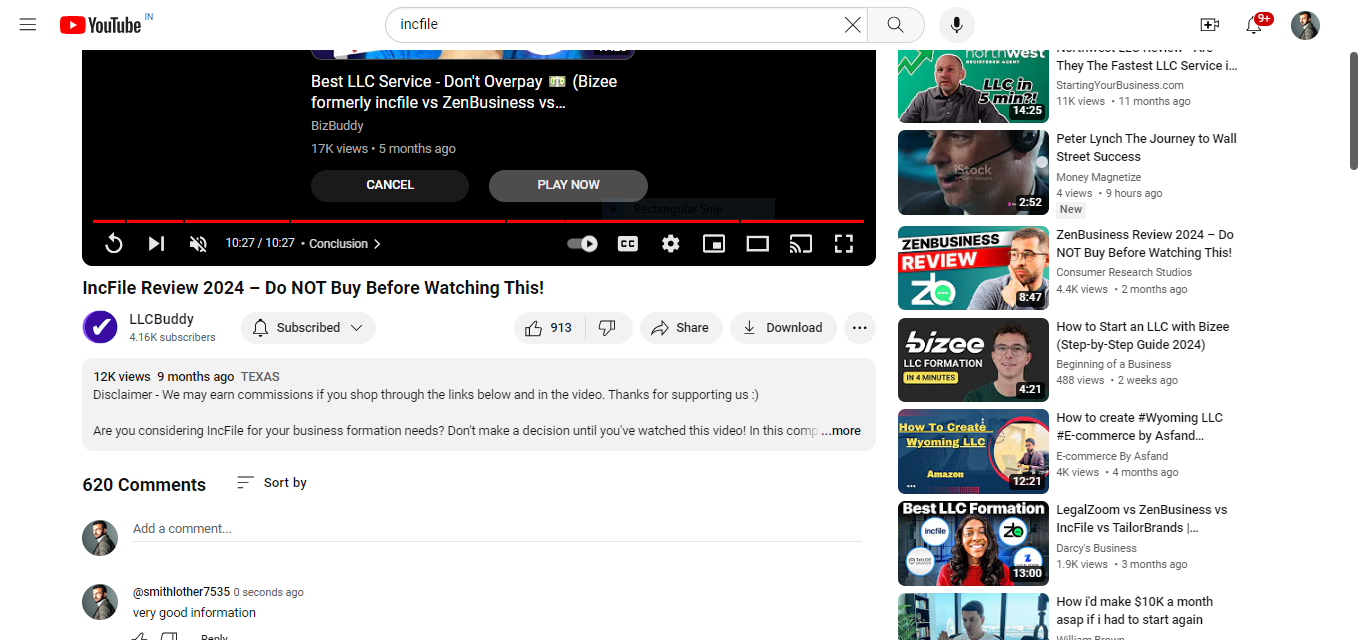Open the Create video menu

[x=1209, y=25]
